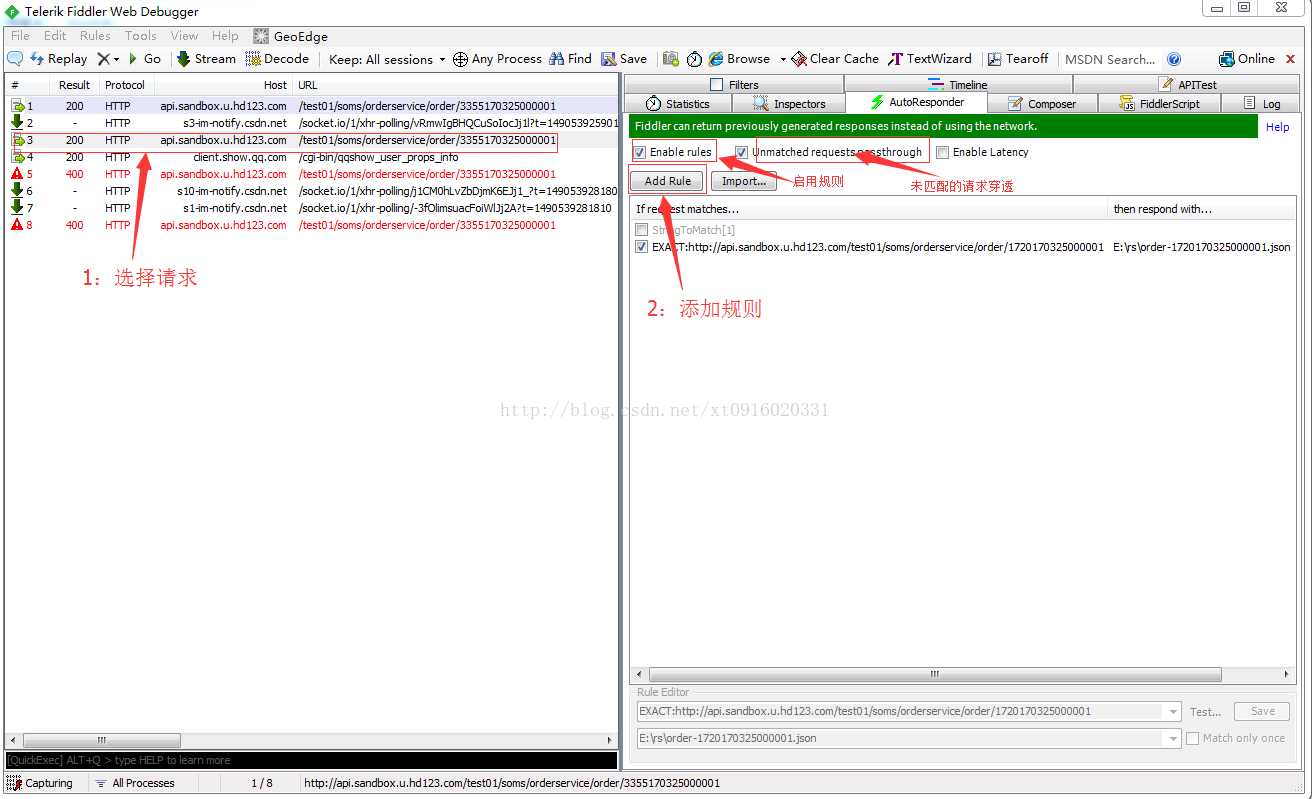The height and width of the screenshot is (799, 1312).
Task: Toggle Unmatched requests passthrough checkbox
Action: (x=742, y=152)
